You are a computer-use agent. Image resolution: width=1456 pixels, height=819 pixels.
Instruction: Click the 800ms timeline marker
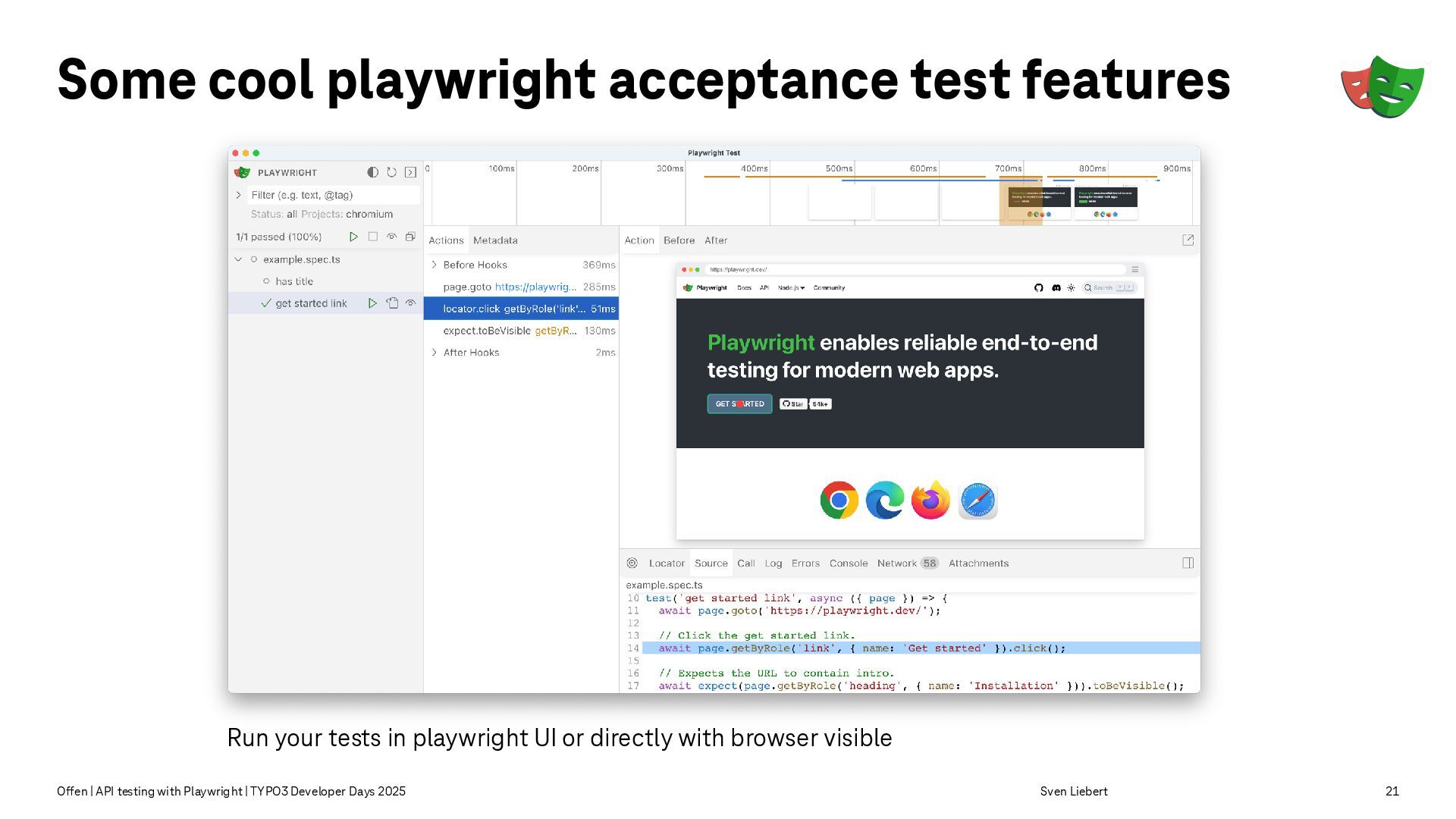1092,168
